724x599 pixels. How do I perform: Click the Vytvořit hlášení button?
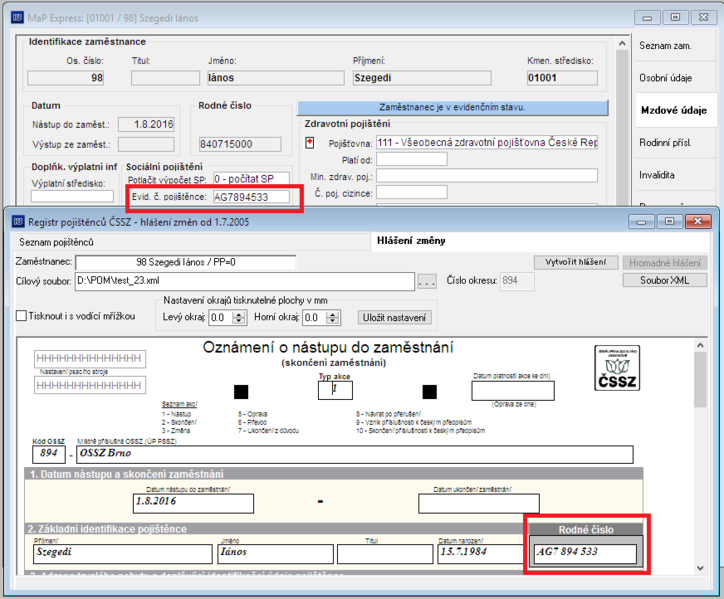(x=576, y=262)
